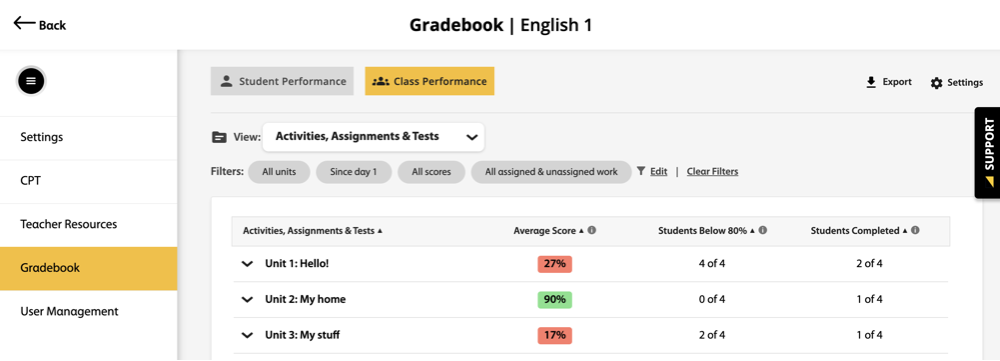Expand the Unit 1: Hello! row
Screen dimensions: 1000x361
click(x=247, y=264)
